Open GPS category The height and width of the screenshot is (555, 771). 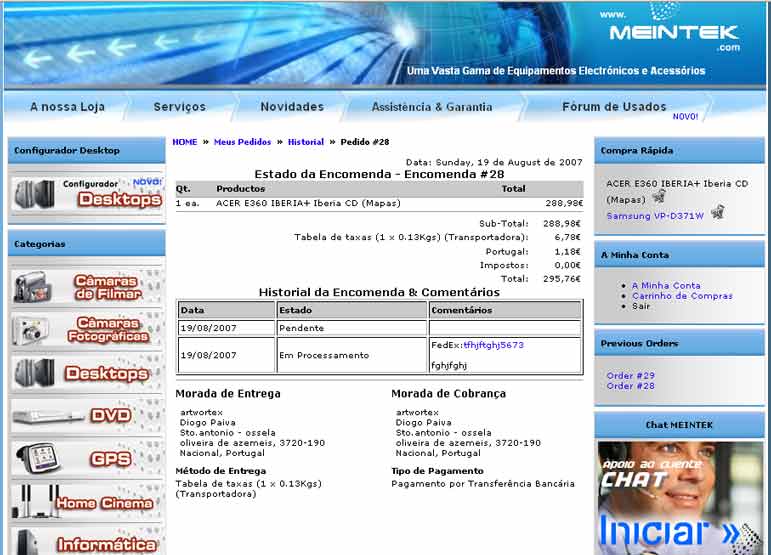point(87,458)
